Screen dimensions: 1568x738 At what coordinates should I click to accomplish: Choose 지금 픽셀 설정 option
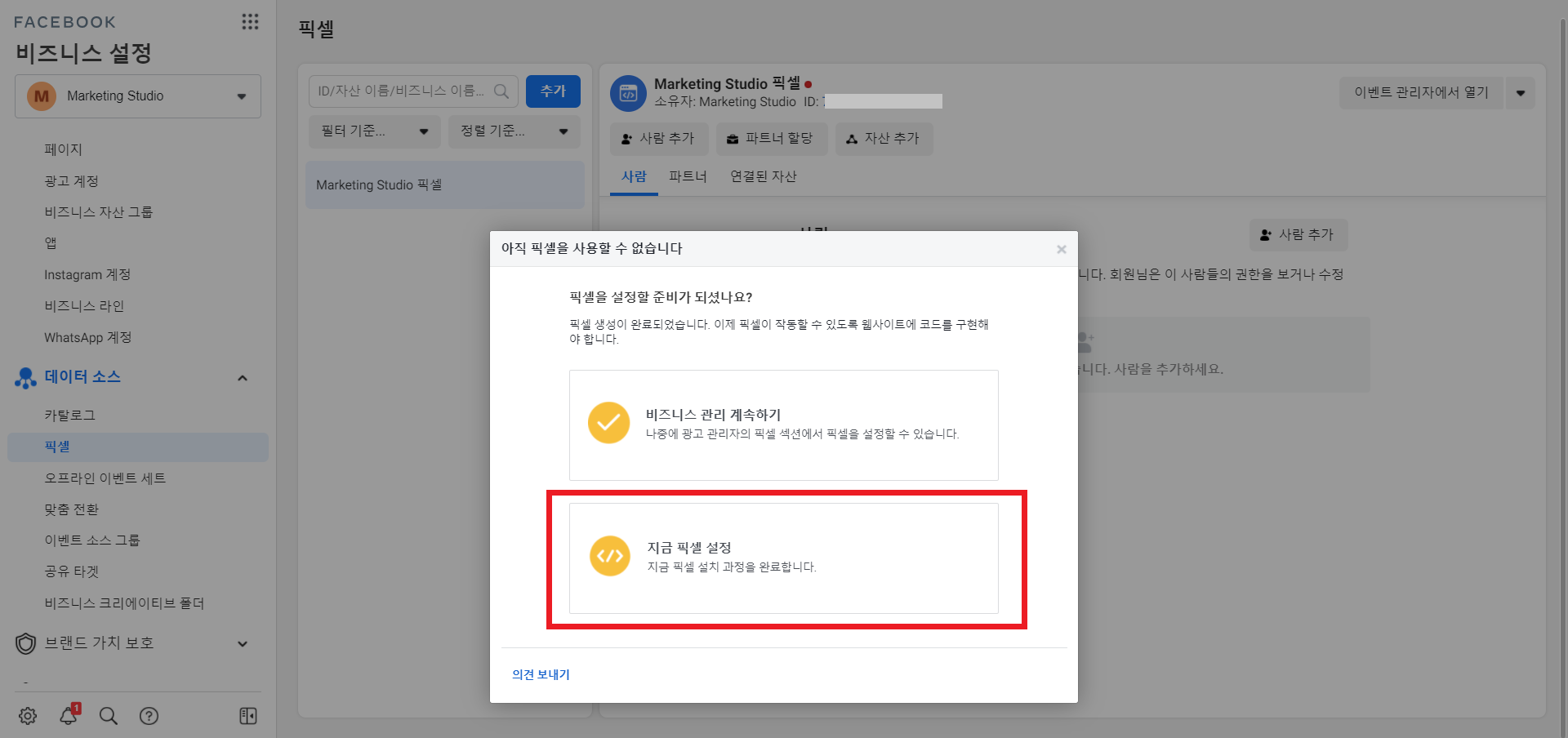click(x=784, y=558)
